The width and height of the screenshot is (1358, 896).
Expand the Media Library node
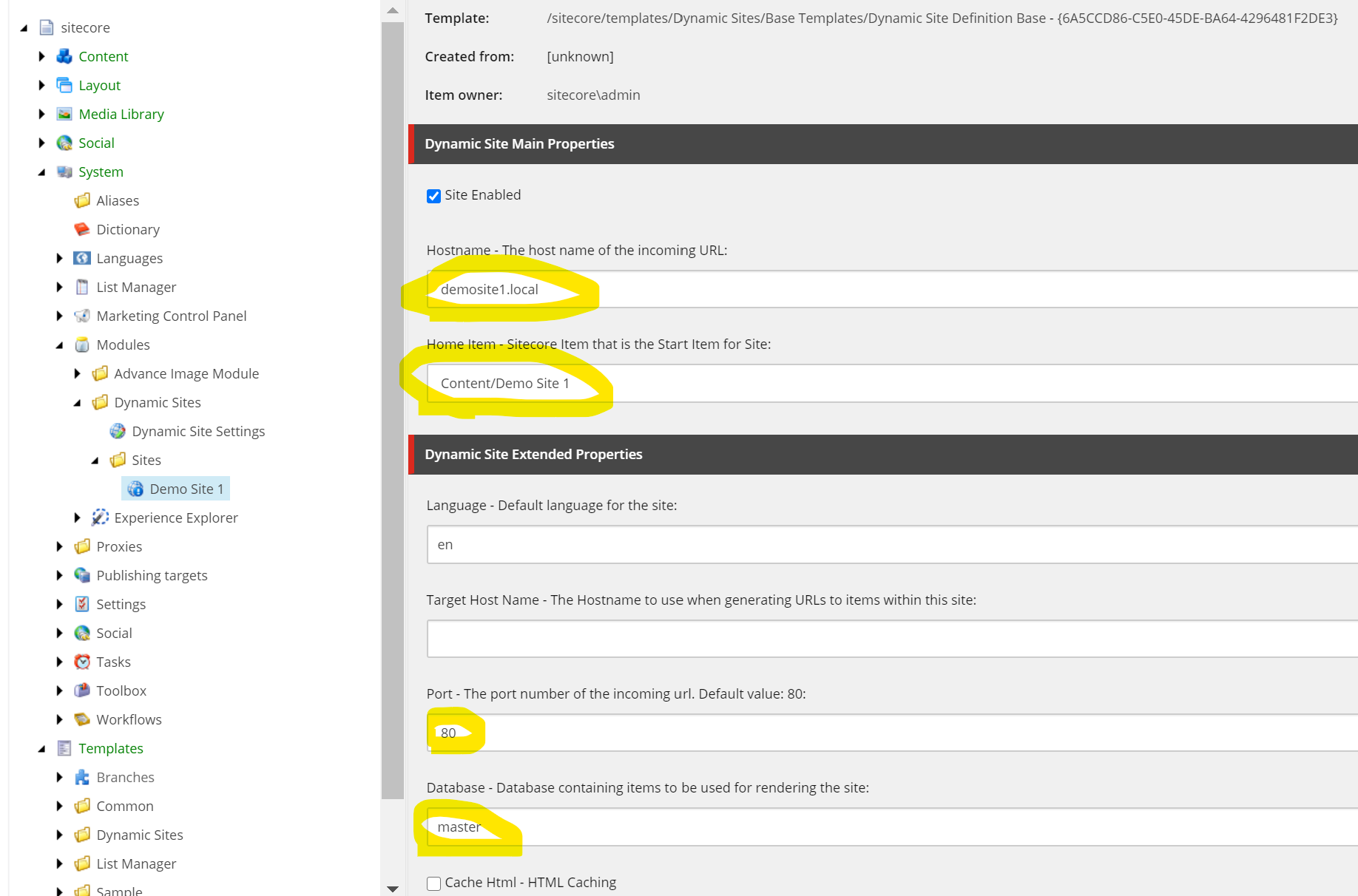tap(41, 114)
